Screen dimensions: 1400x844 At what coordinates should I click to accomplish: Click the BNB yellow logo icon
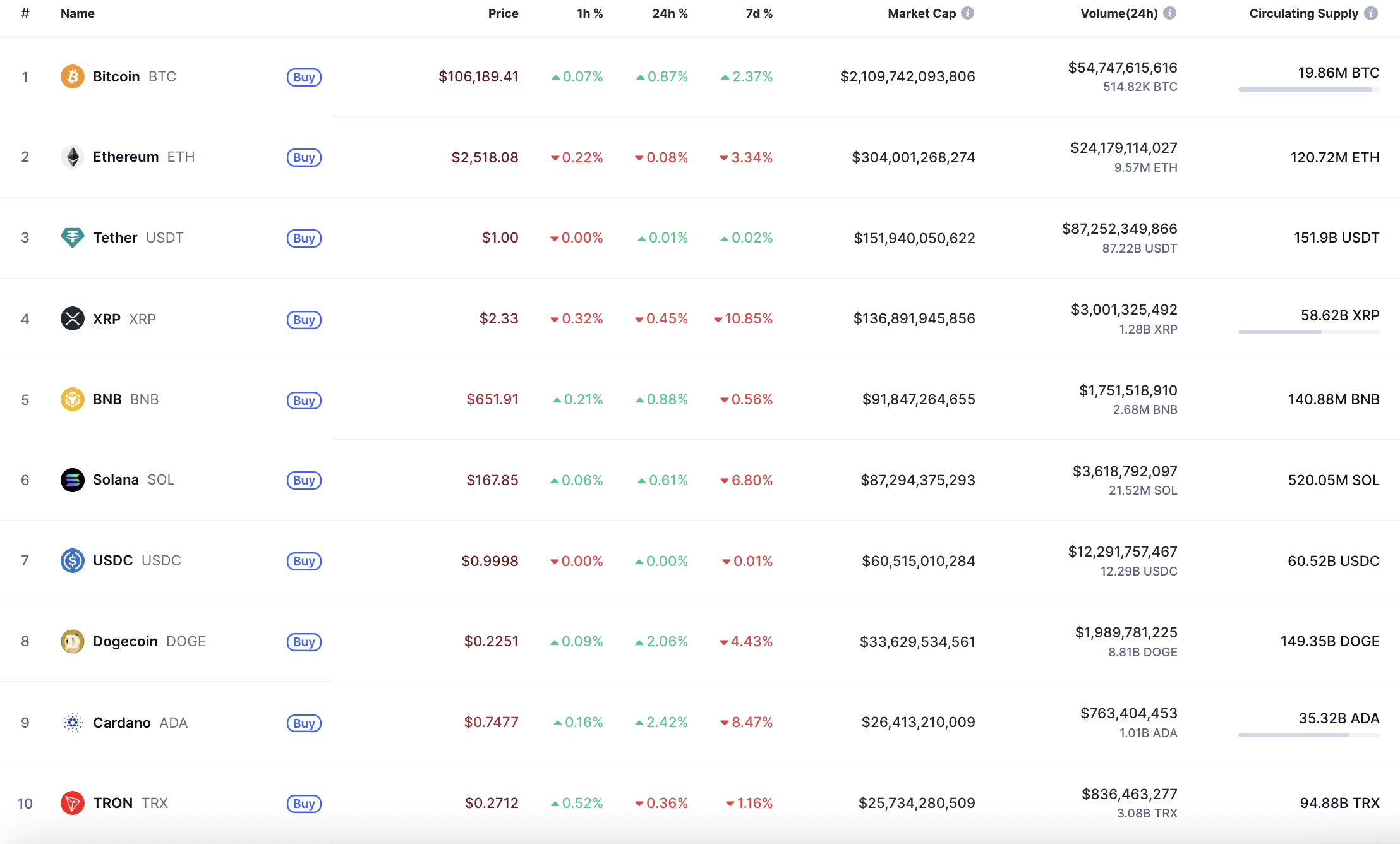[73, 399]
